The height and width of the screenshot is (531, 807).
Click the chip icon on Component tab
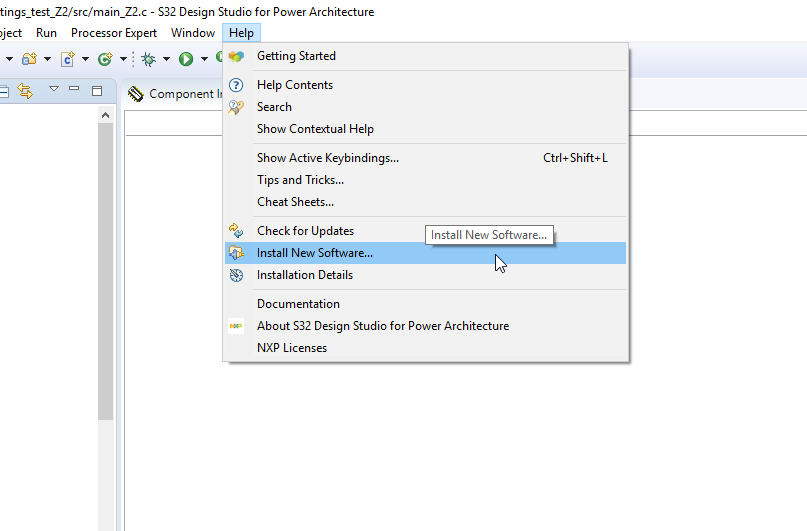136,94
